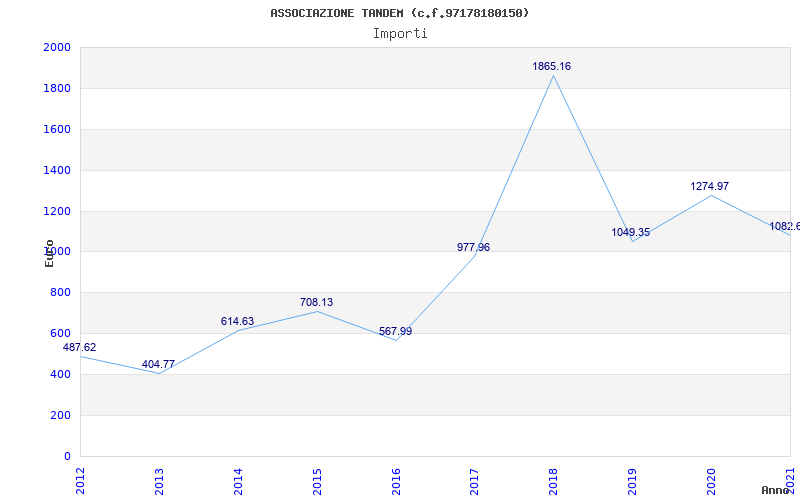Click the 800 y-axis tick label
This screenshot has width=800, height=500.
pyautogui.click(x=61, y=293)
